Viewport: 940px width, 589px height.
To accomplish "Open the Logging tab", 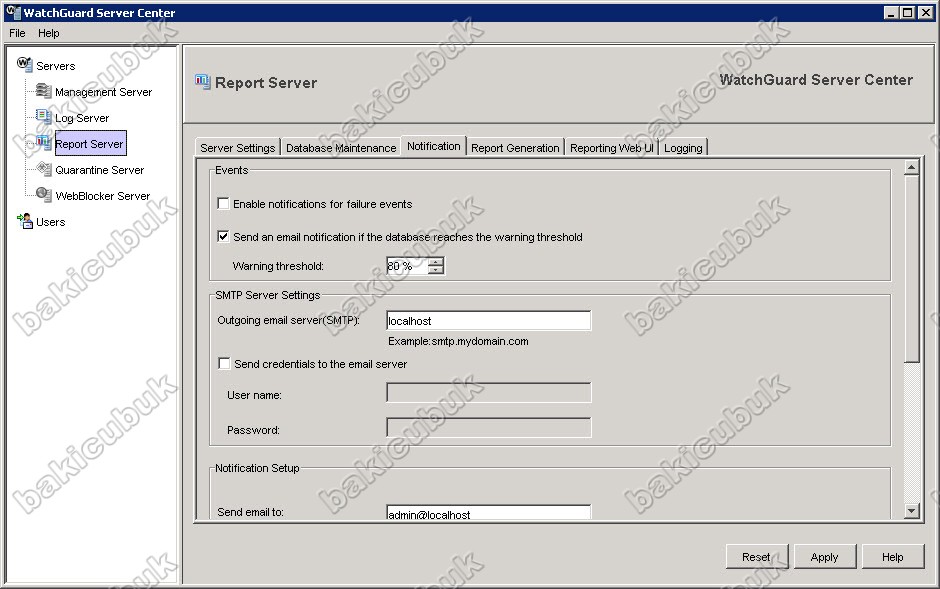I will [683, 147].
